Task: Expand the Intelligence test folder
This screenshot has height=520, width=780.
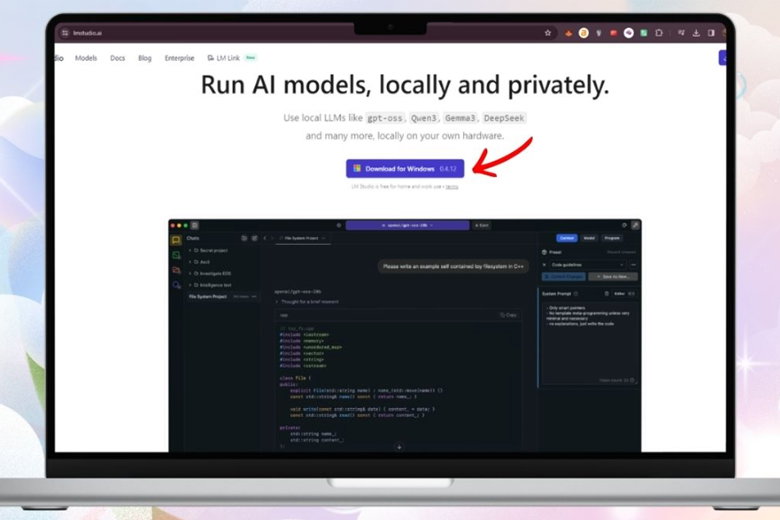Action: click(210, 285)
